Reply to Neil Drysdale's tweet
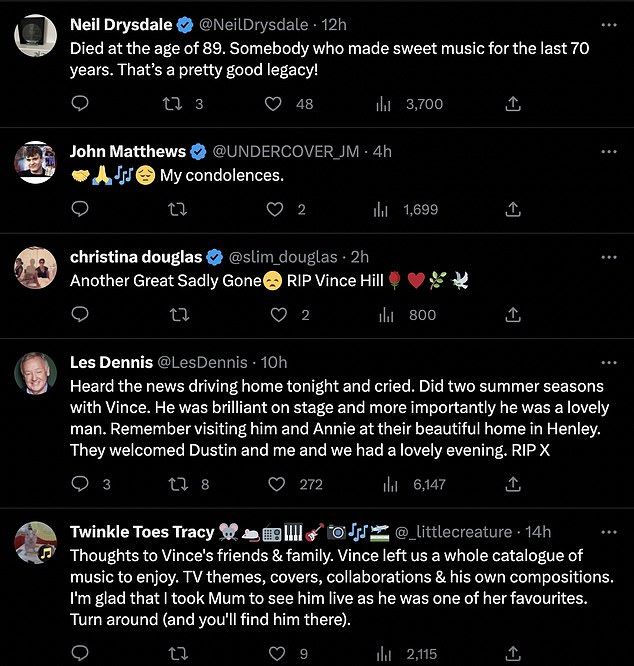This screenshot has width=634, height=666. point(81,104)
